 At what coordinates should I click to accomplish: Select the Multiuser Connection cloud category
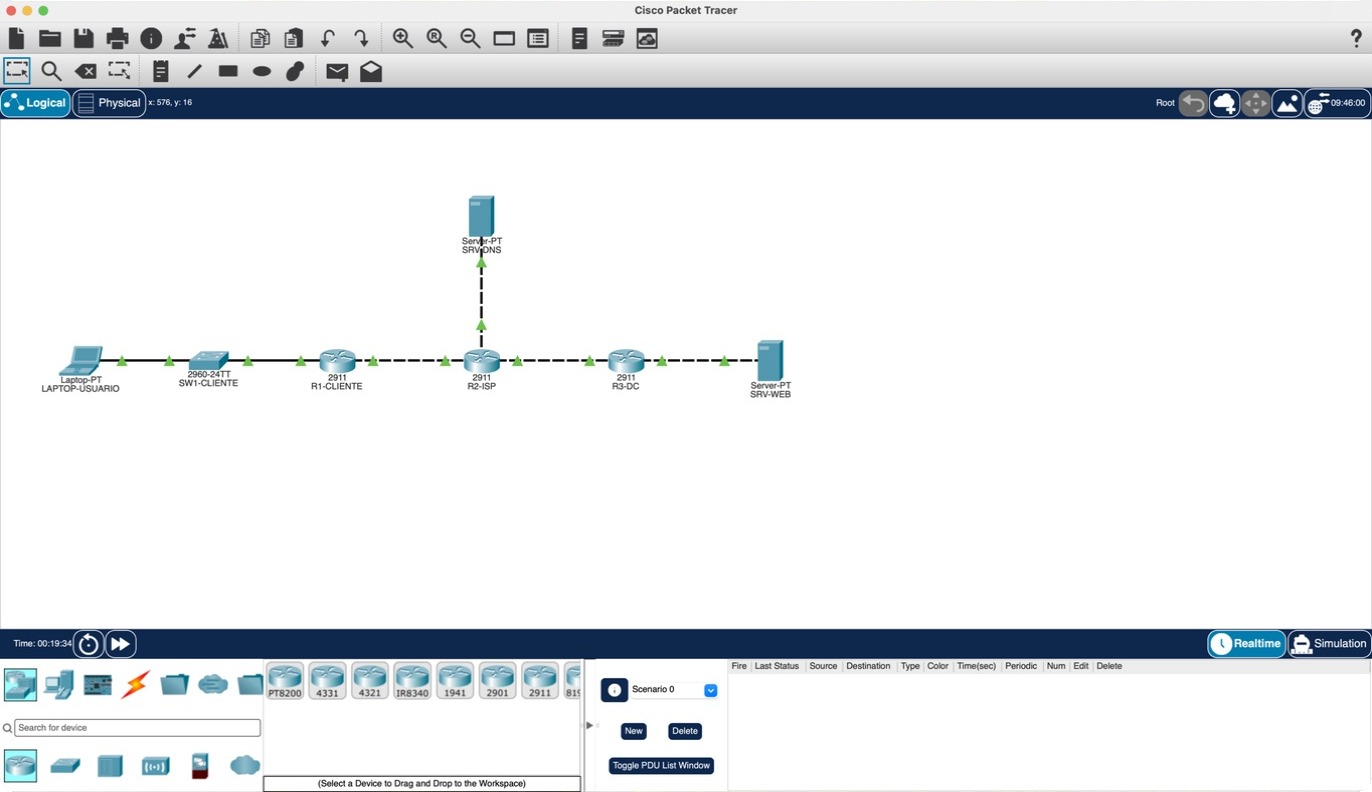pyautogui.click(x=213, y=684)
